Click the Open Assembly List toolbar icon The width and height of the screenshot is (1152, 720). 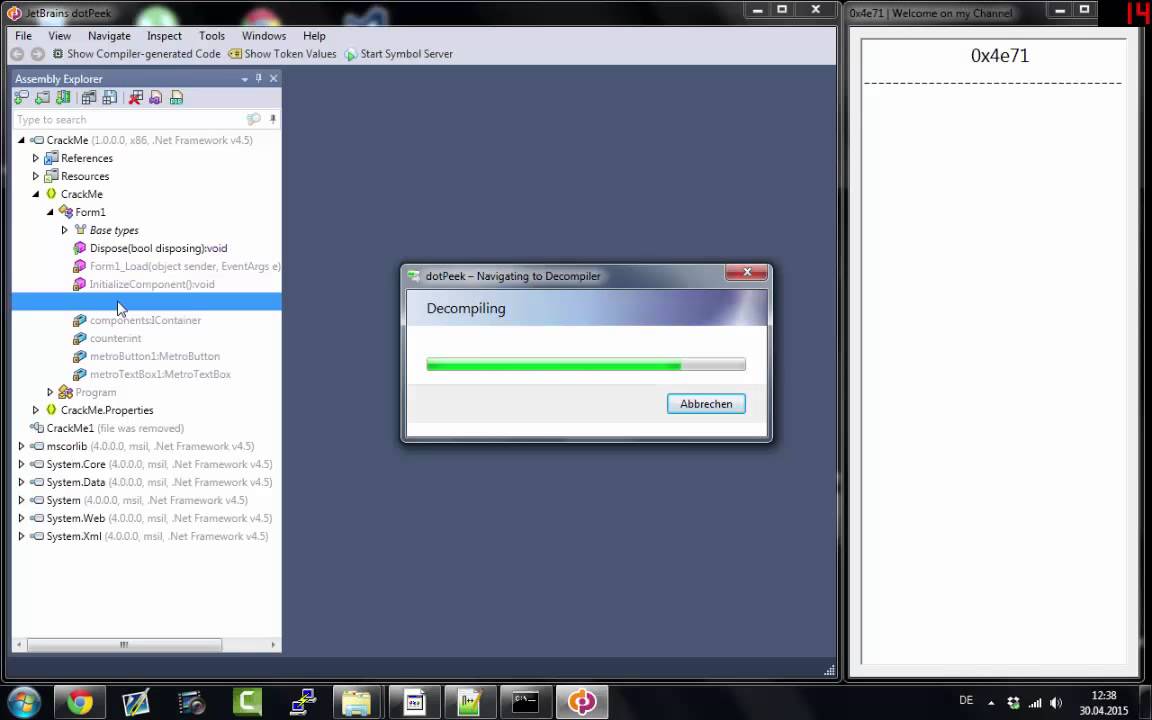(89, 98)
